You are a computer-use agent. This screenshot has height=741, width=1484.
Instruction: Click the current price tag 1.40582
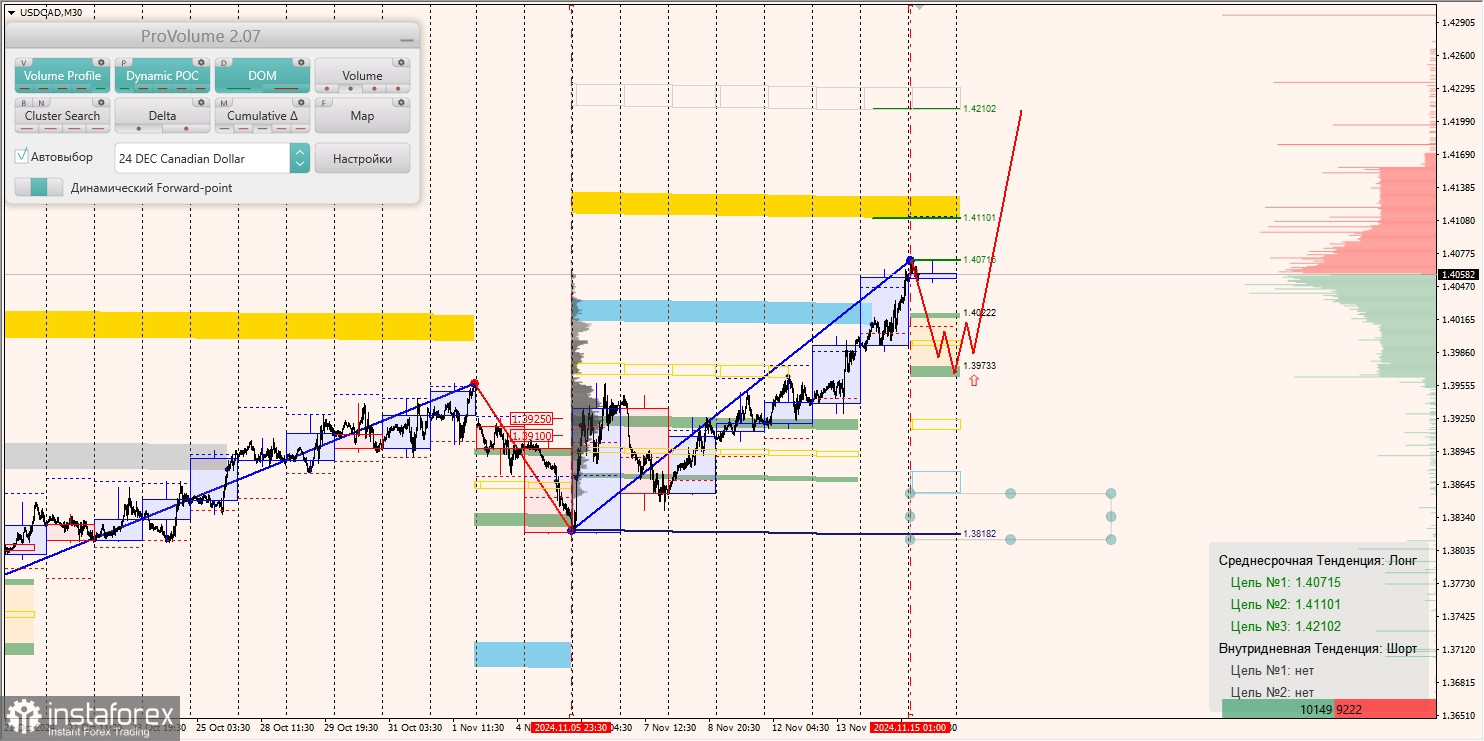tap(1458, 274)
